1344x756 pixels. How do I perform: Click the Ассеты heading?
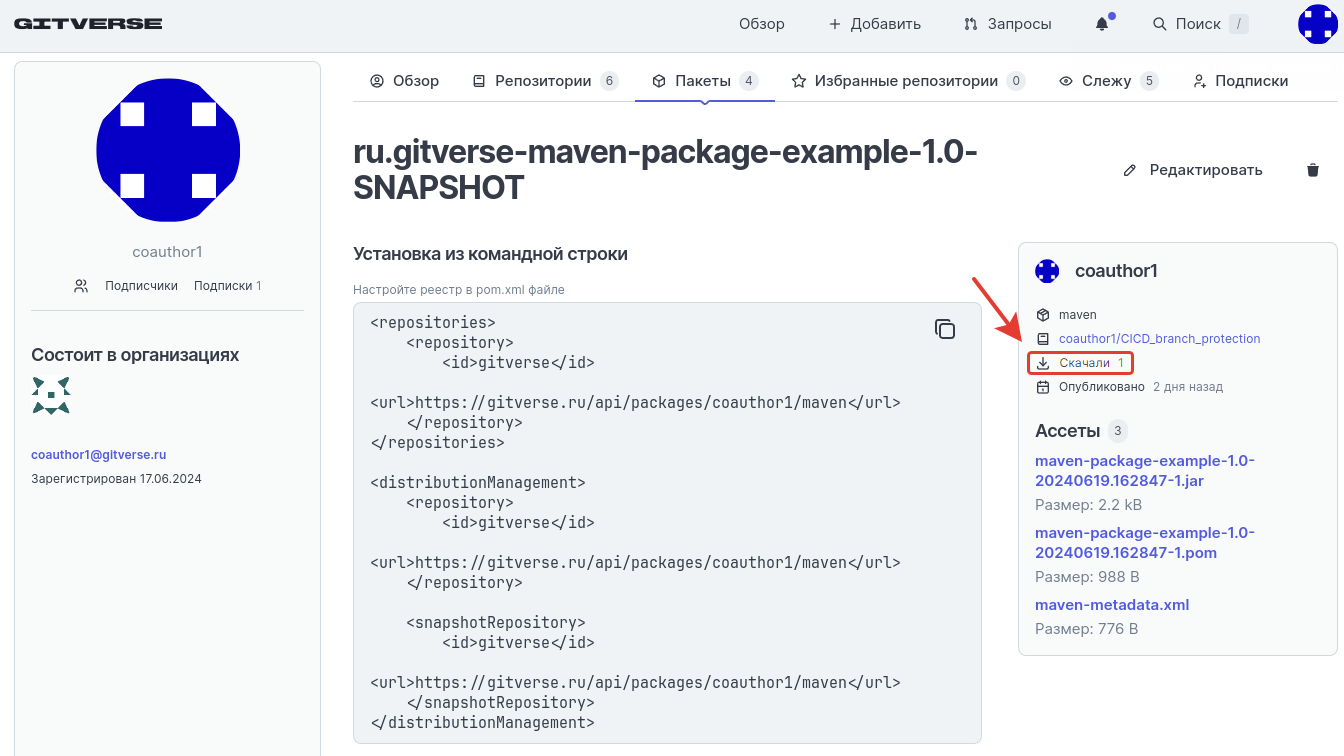1067,431
